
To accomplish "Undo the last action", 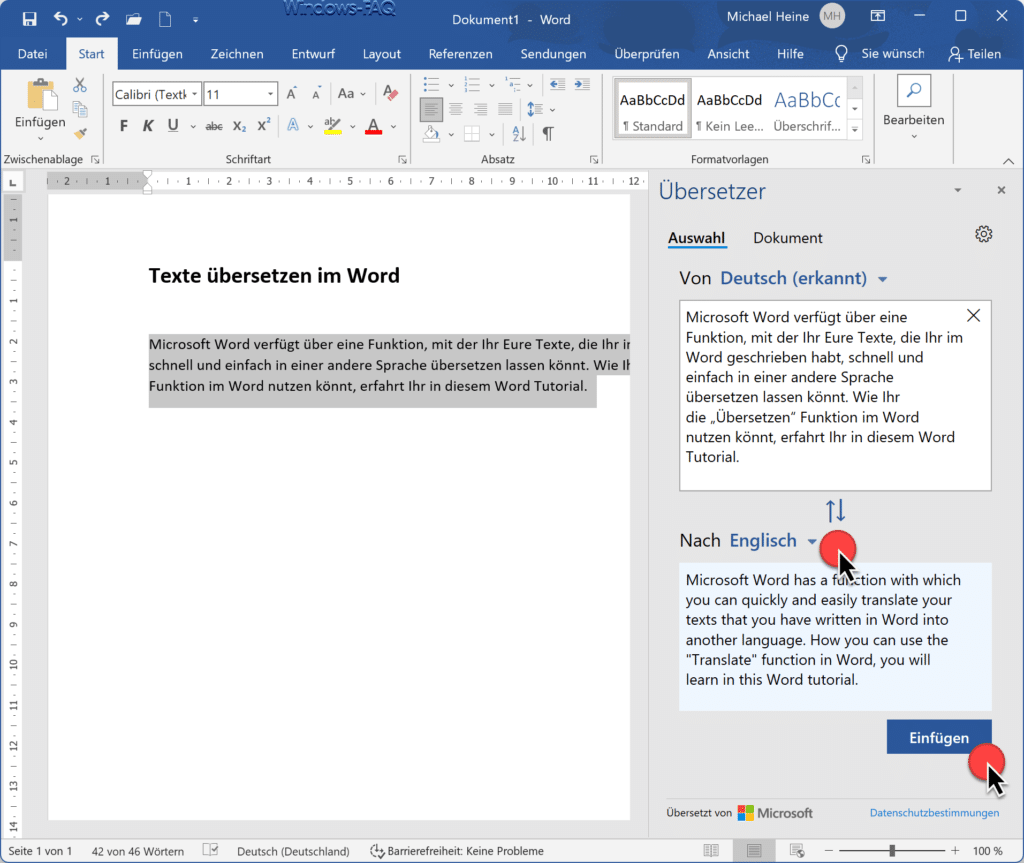I will point(61,19).
